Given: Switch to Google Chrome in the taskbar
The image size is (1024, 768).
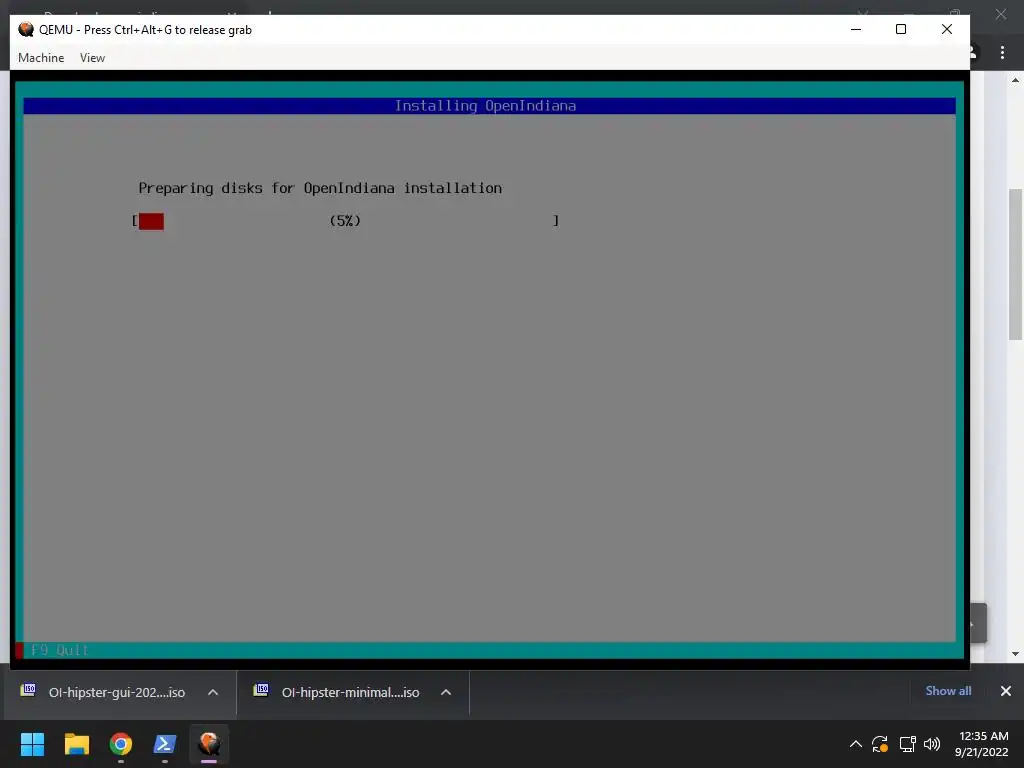Looking at the screenshot, I should pyautogui.click(x=121, y=744).
